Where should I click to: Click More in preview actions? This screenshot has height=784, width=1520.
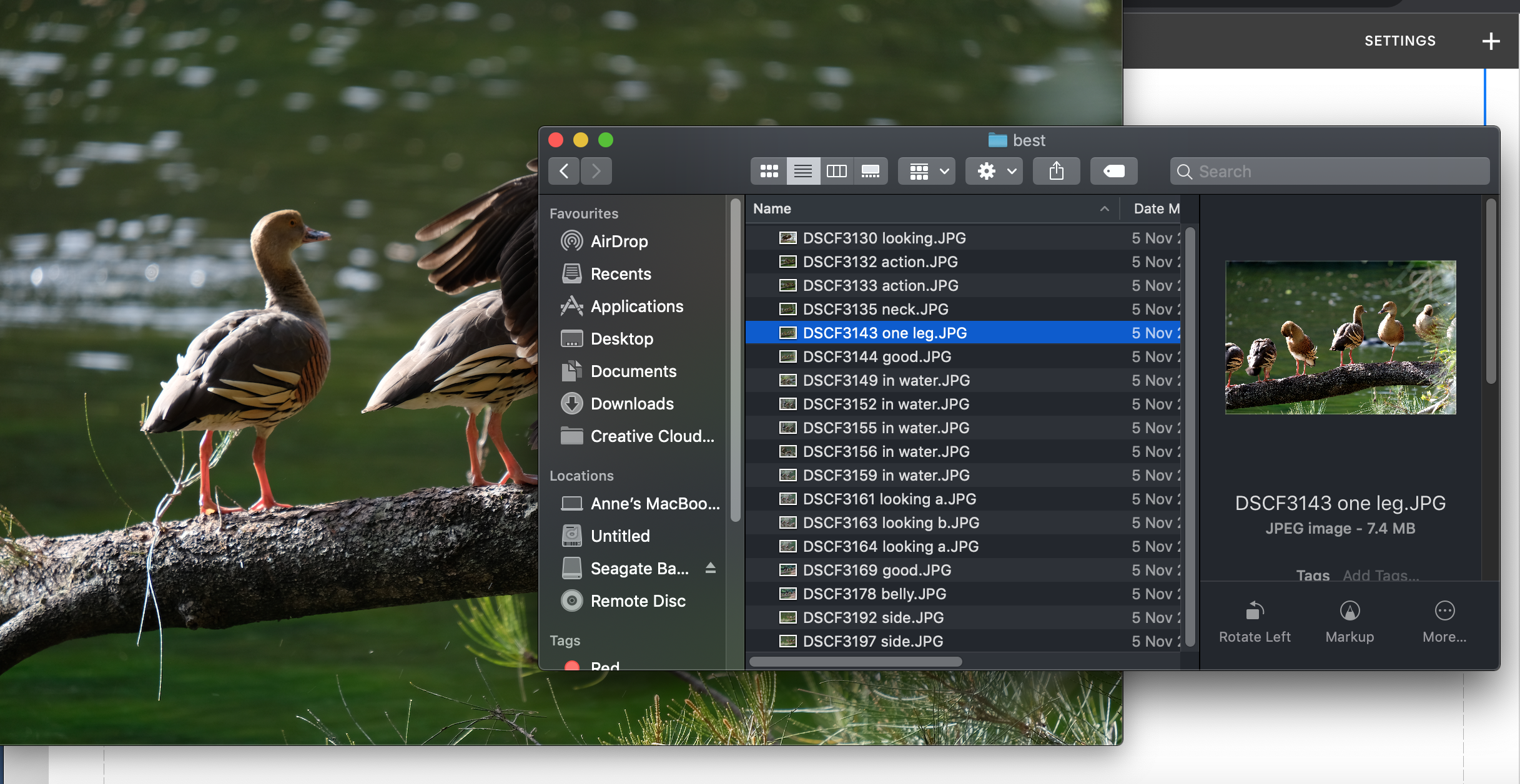1444,611
